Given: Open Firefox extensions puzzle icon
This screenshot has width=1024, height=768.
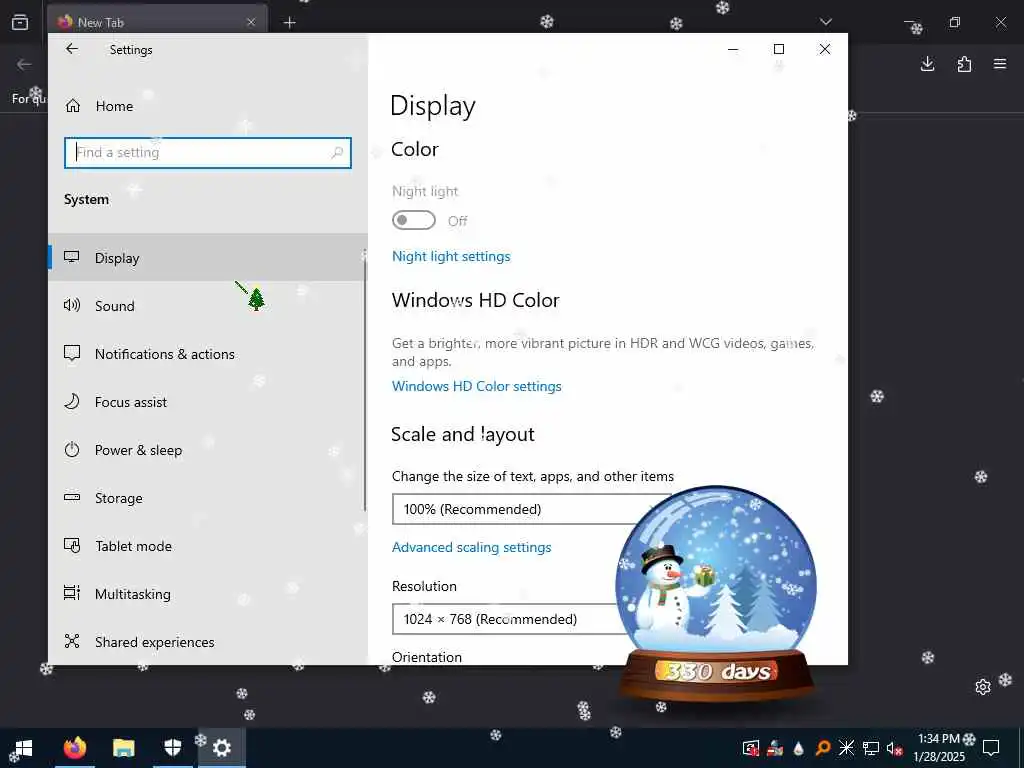Looking at the screenshot, I should click(x=964, y=64).
